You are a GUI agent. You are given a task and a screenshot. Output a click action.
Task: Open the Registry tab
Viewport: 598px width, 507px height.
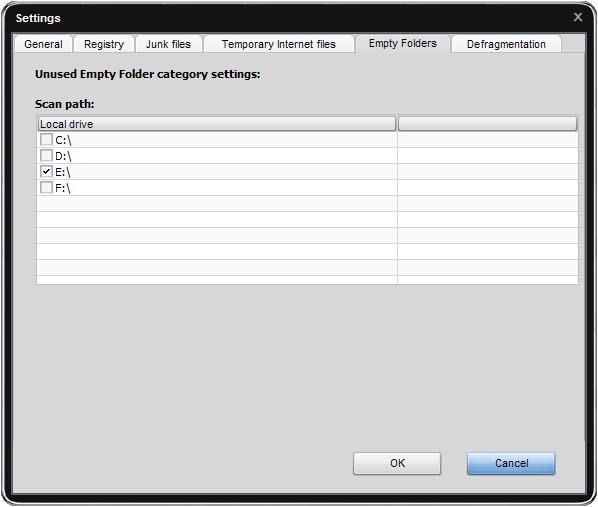[104, 44]
